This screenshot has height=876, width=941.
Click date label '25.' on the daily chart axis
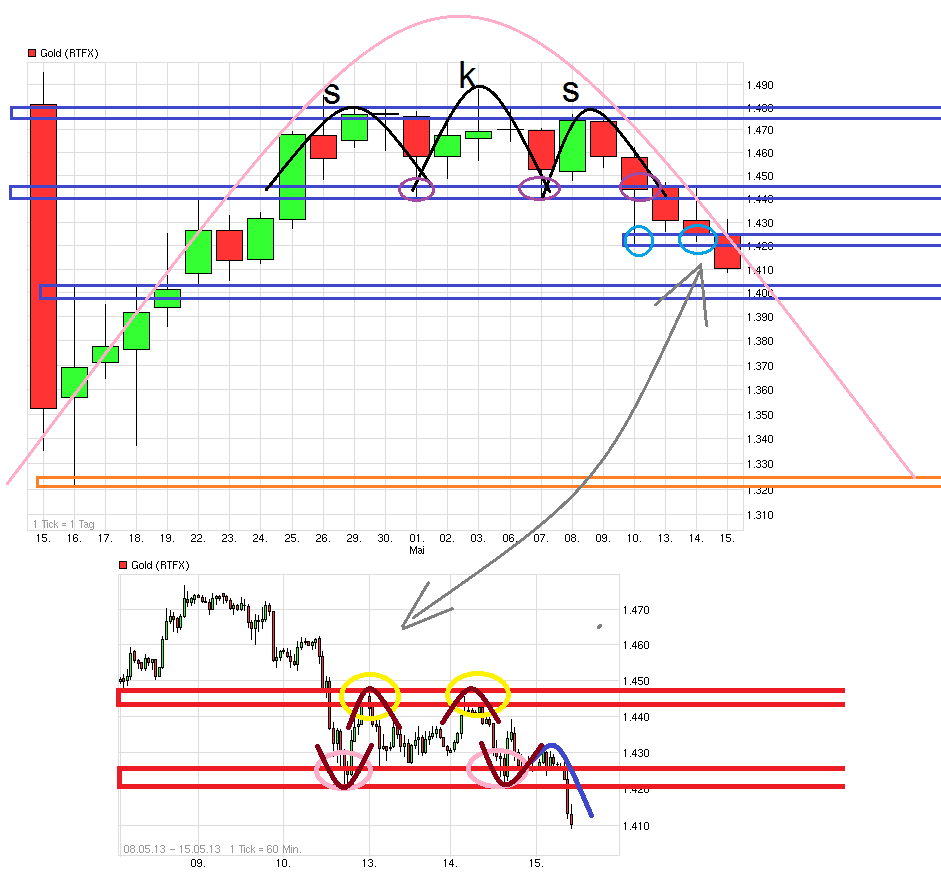(292, 538)
